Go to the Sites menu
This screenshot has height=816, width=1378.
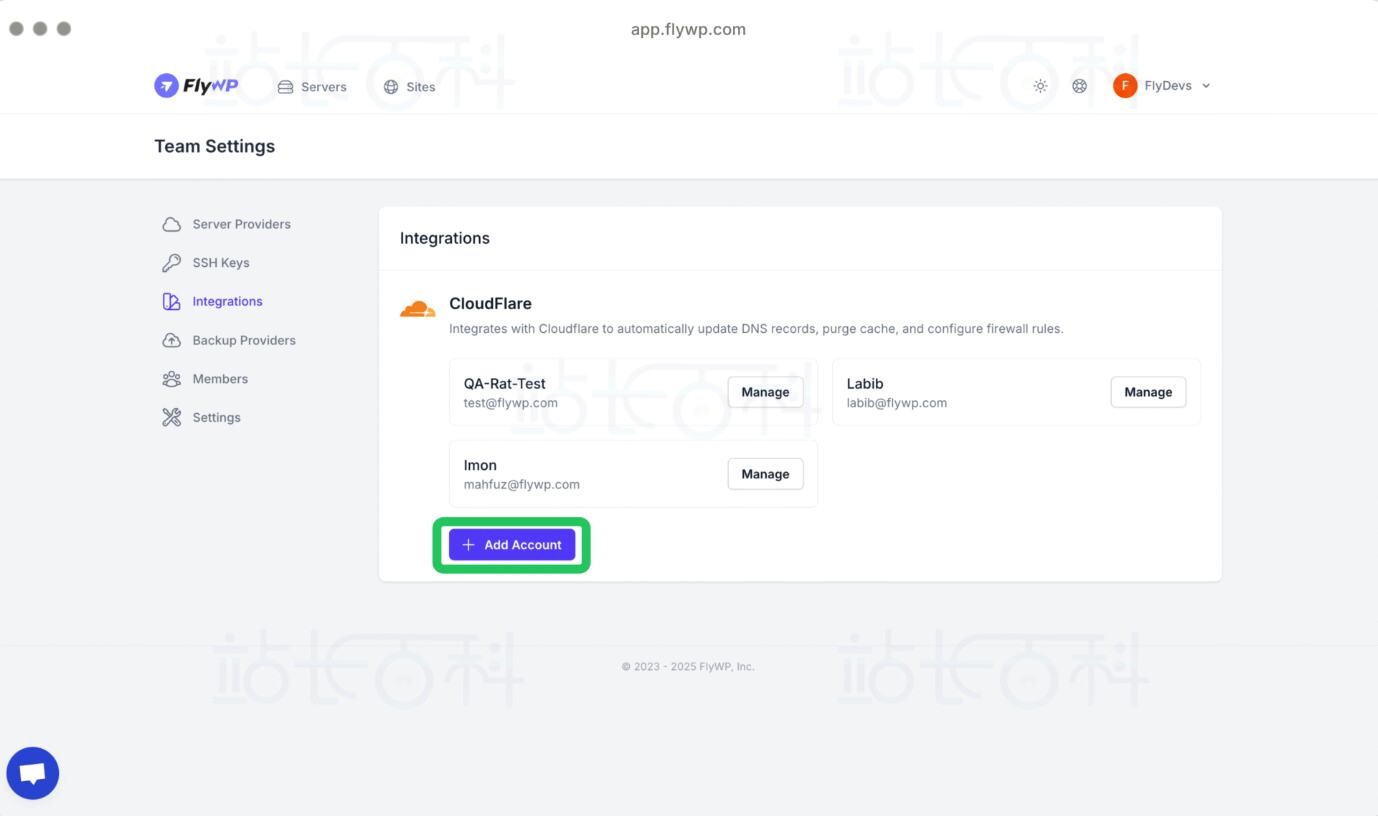(409, 87)
